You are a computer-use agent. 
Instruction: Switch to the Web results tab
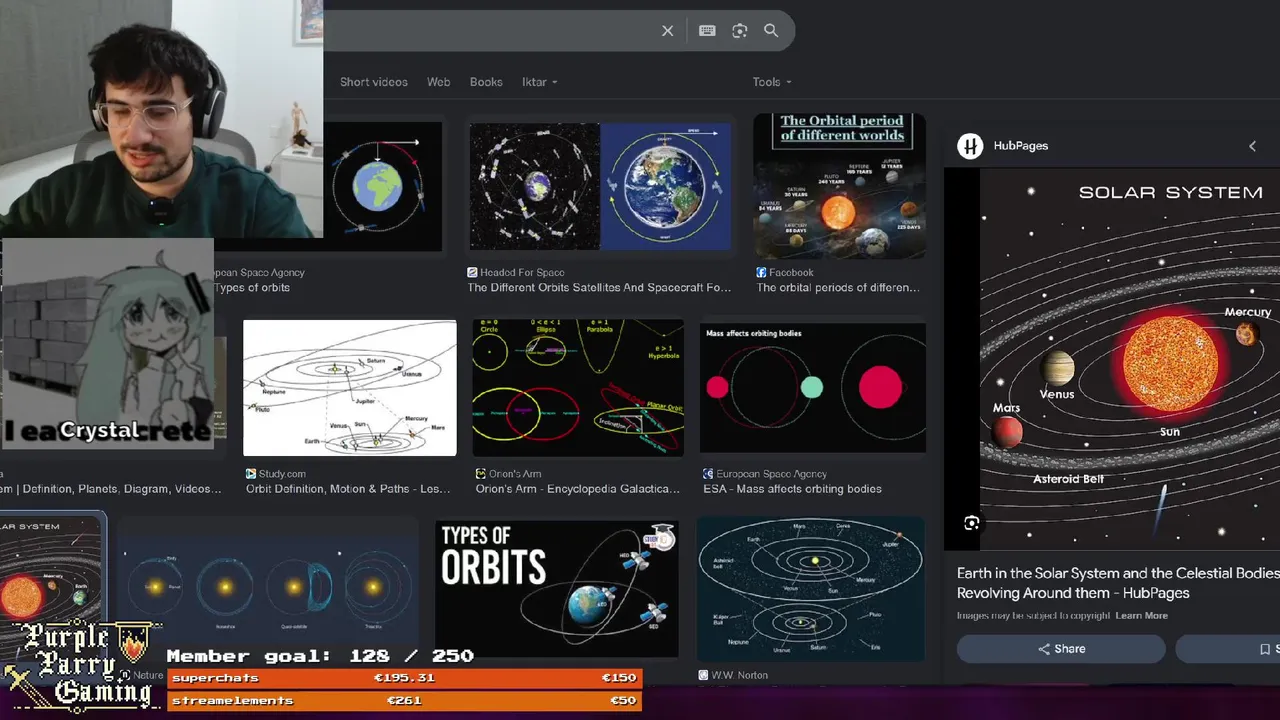[x=439, y=82]
